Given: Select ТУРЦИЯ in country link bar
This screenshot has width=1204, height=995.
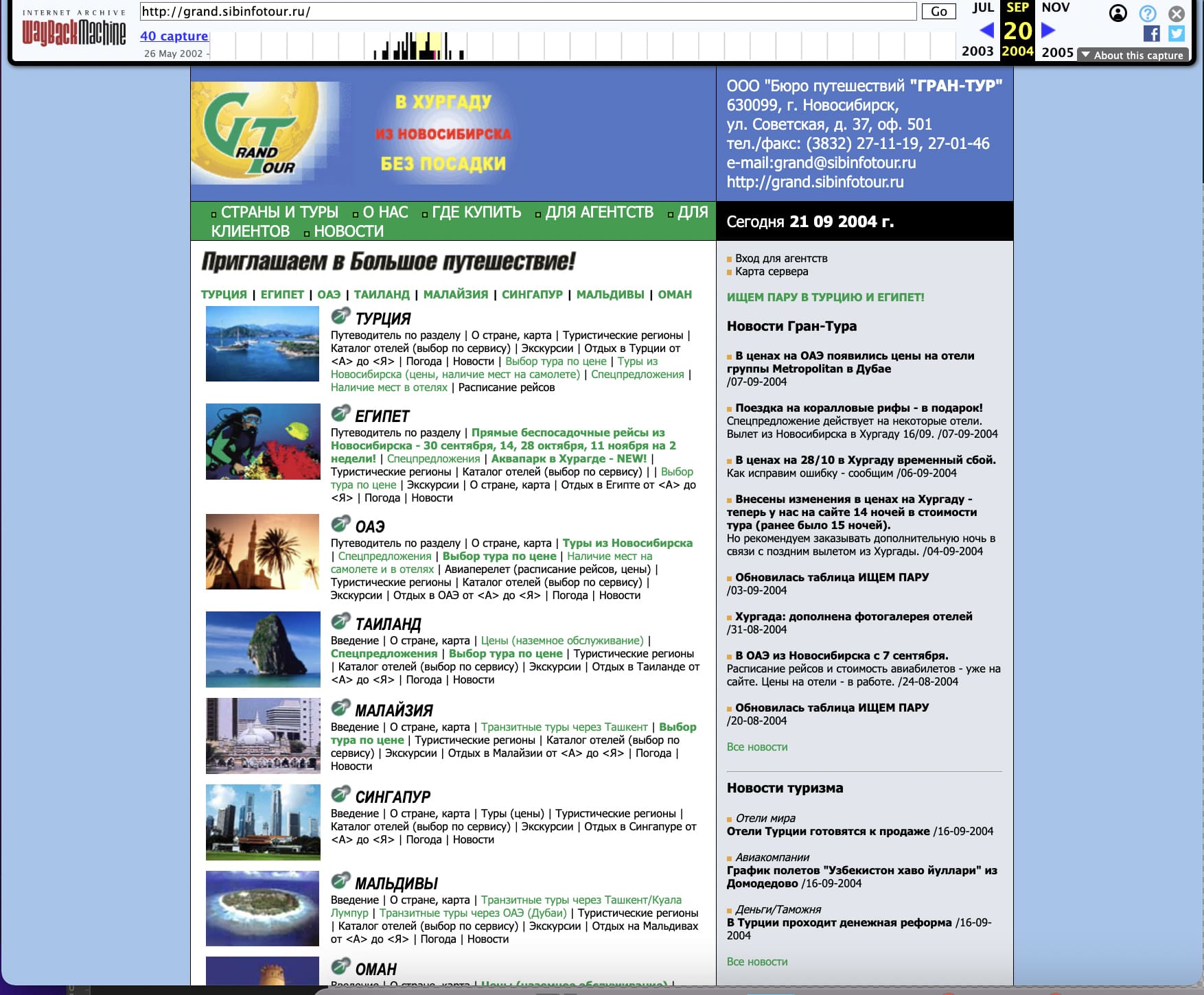Looking at the screenshot, I should (x=224, y=294).
